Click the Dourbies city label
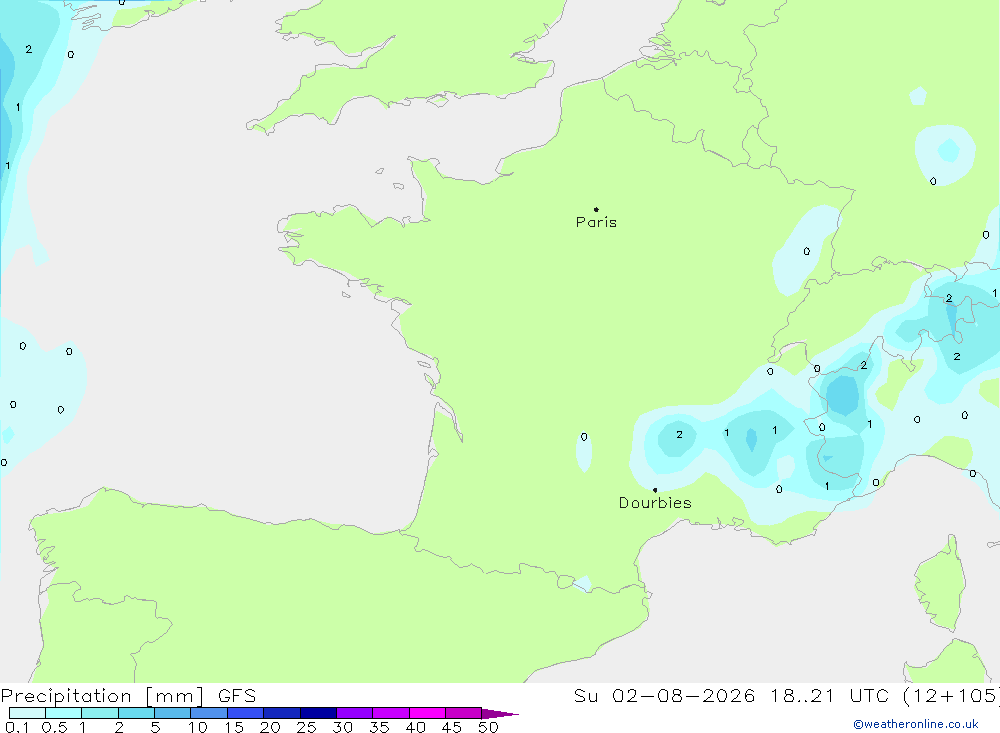This screenshot has height=733, width=1000. click(x=655, y=503)
